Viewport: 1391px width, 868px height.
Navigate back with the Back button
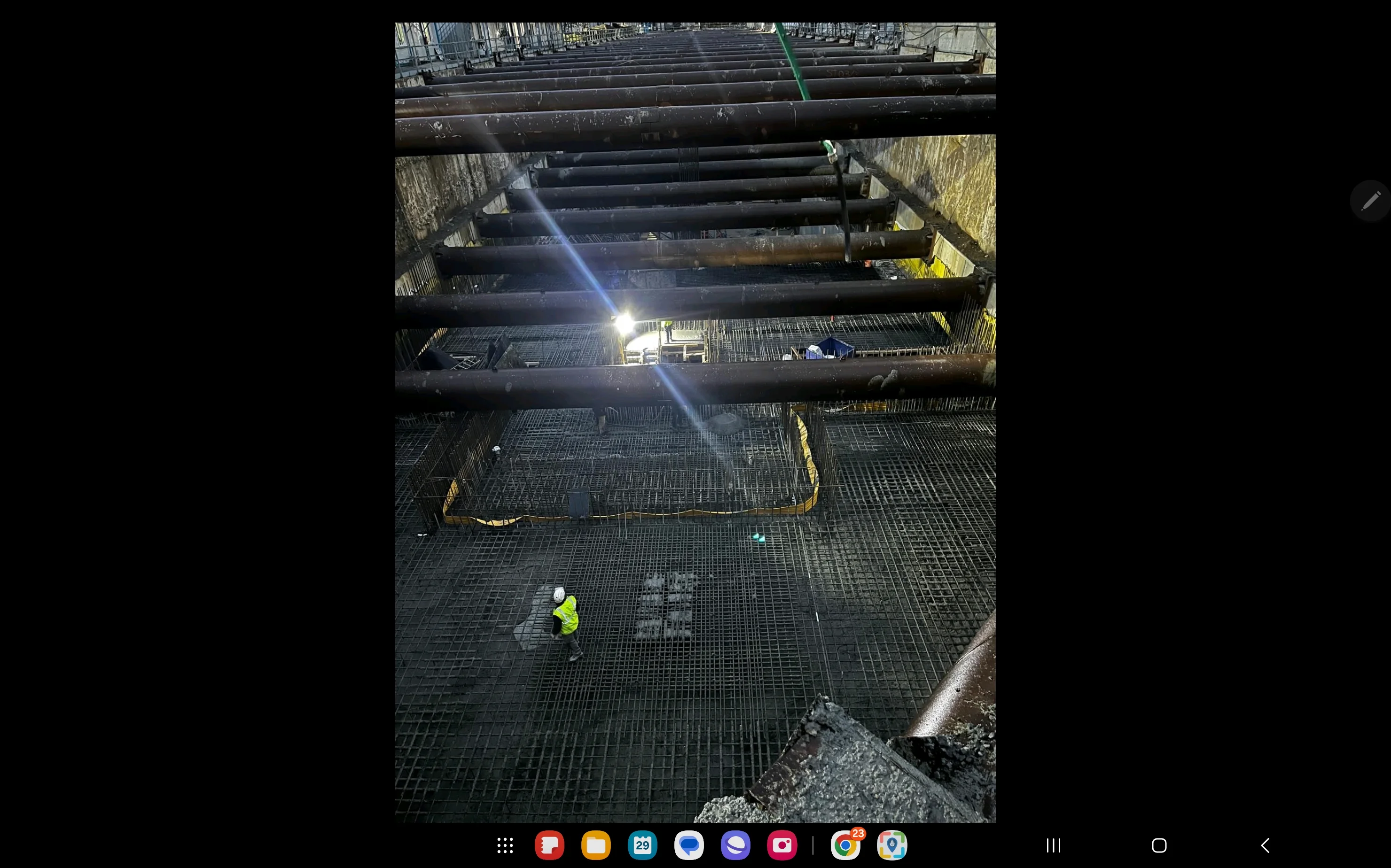click(1265, 845)
